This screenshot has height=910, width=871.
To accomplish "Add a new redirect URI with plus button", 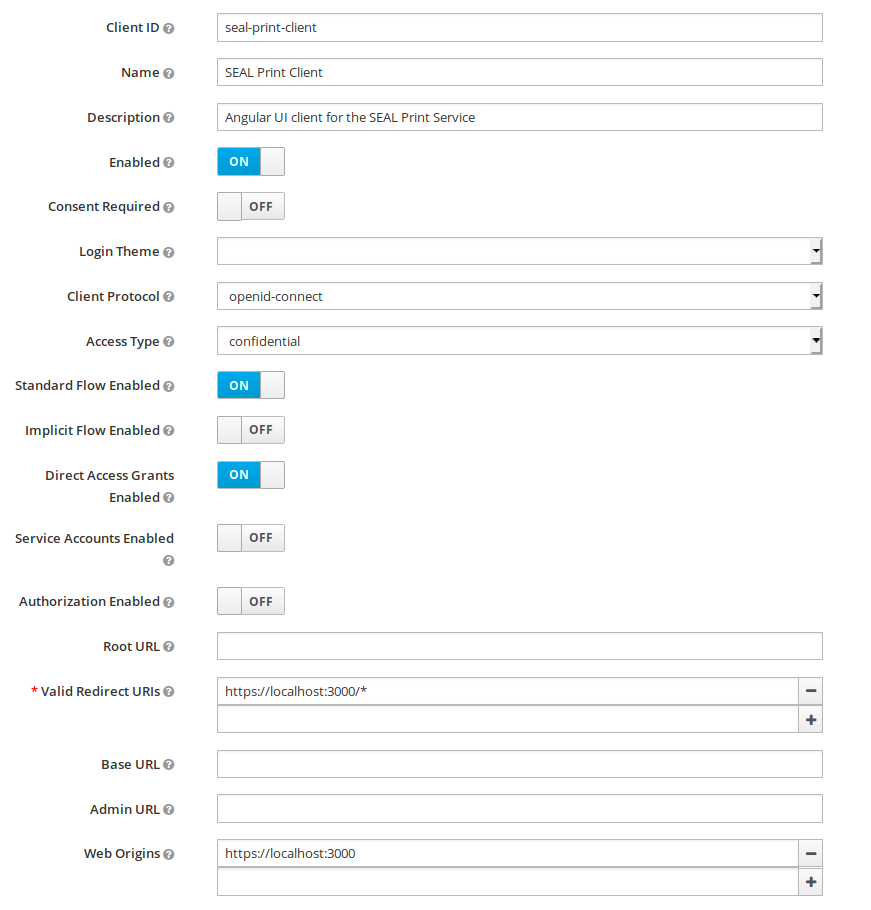I will click(x=810, y=719).
